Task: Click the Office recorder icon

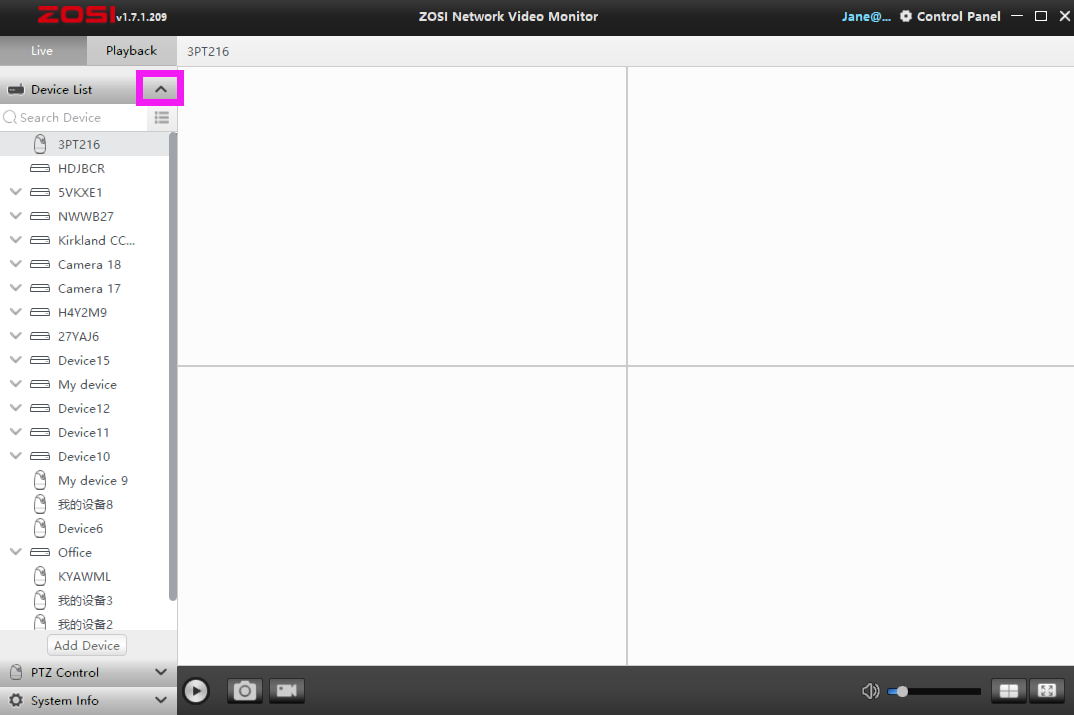Action: click(40, 552)
